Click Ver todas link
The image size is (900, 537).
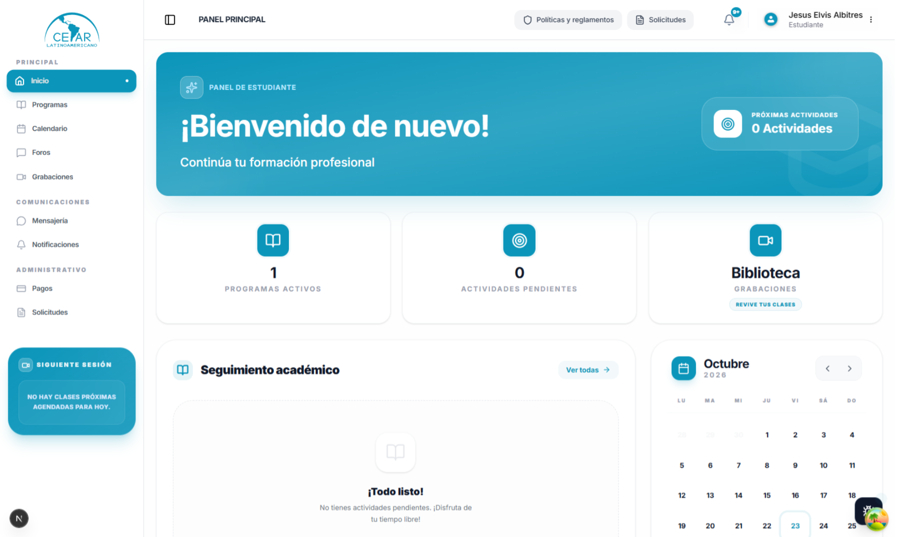click(588, 370)
